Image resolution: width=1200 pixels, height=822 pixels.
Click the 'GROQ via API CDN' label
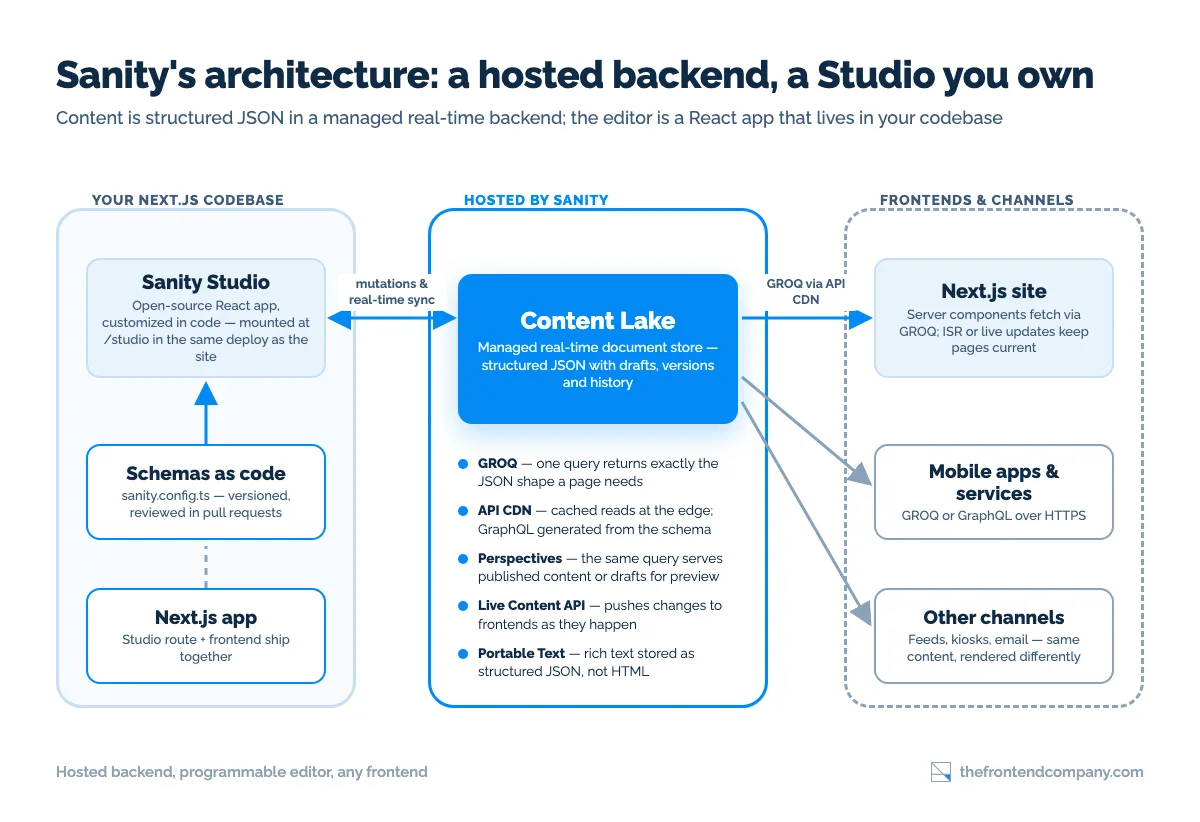(807, 291)
